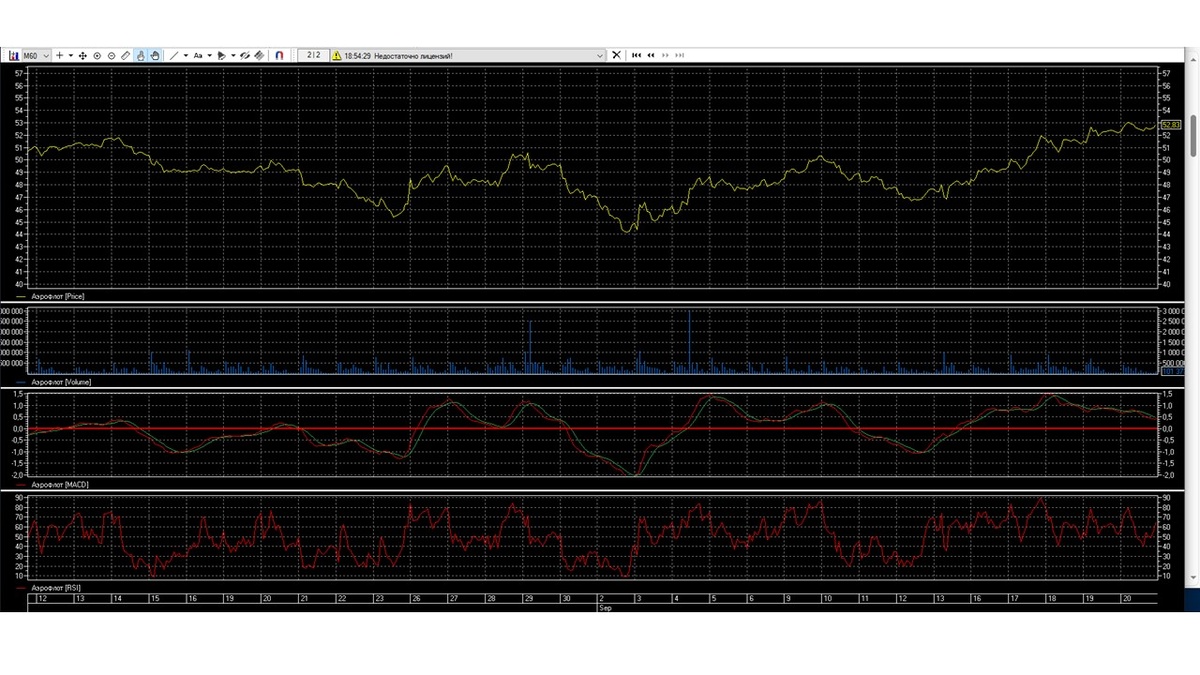Click the Аэрофлот [MACD] legend label
This screenshot has width=1200, height=675.
tap(59, 483)
